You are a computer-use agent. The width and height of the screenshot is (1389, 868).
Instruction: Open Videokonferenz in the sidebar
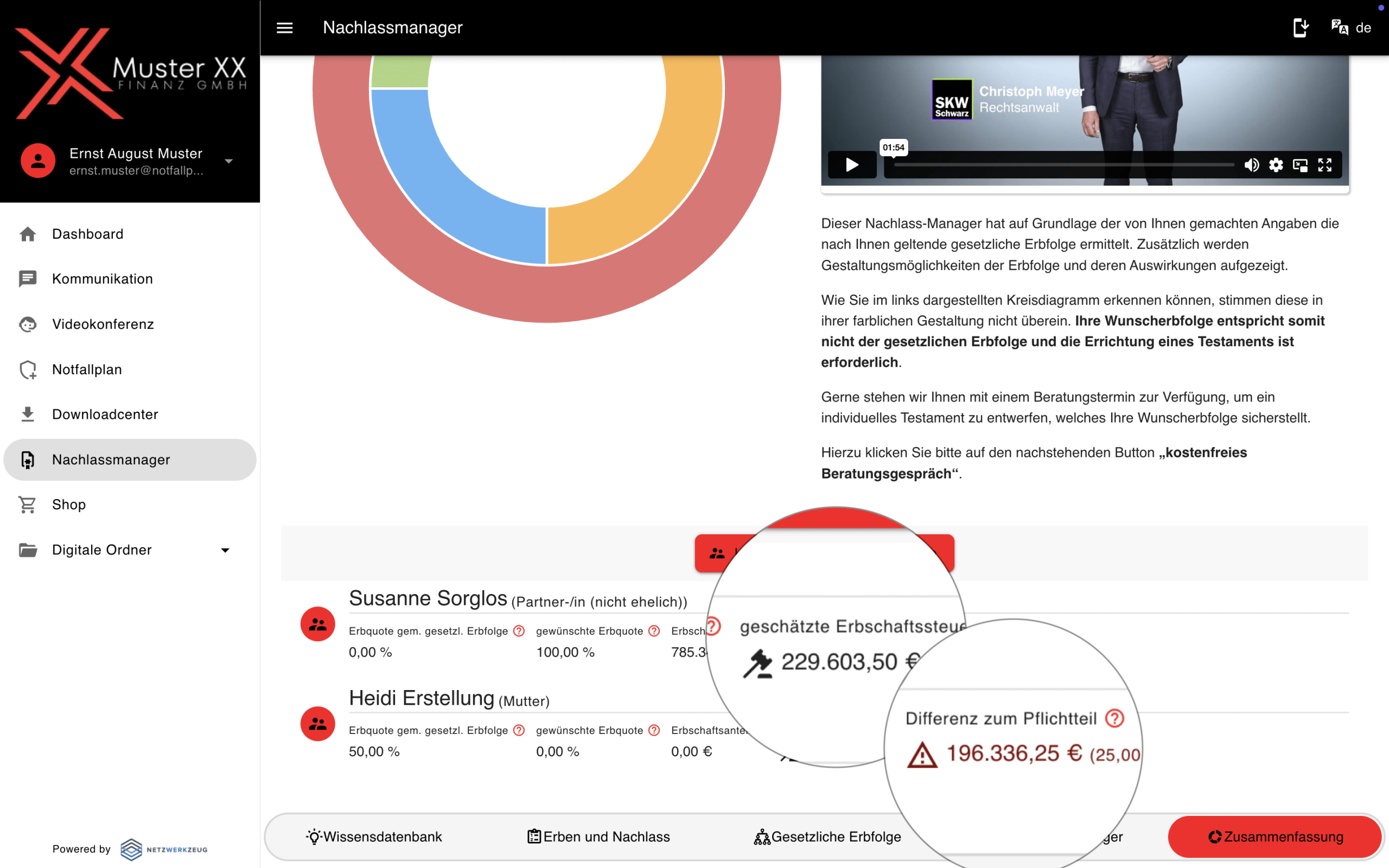coord(130,324)
